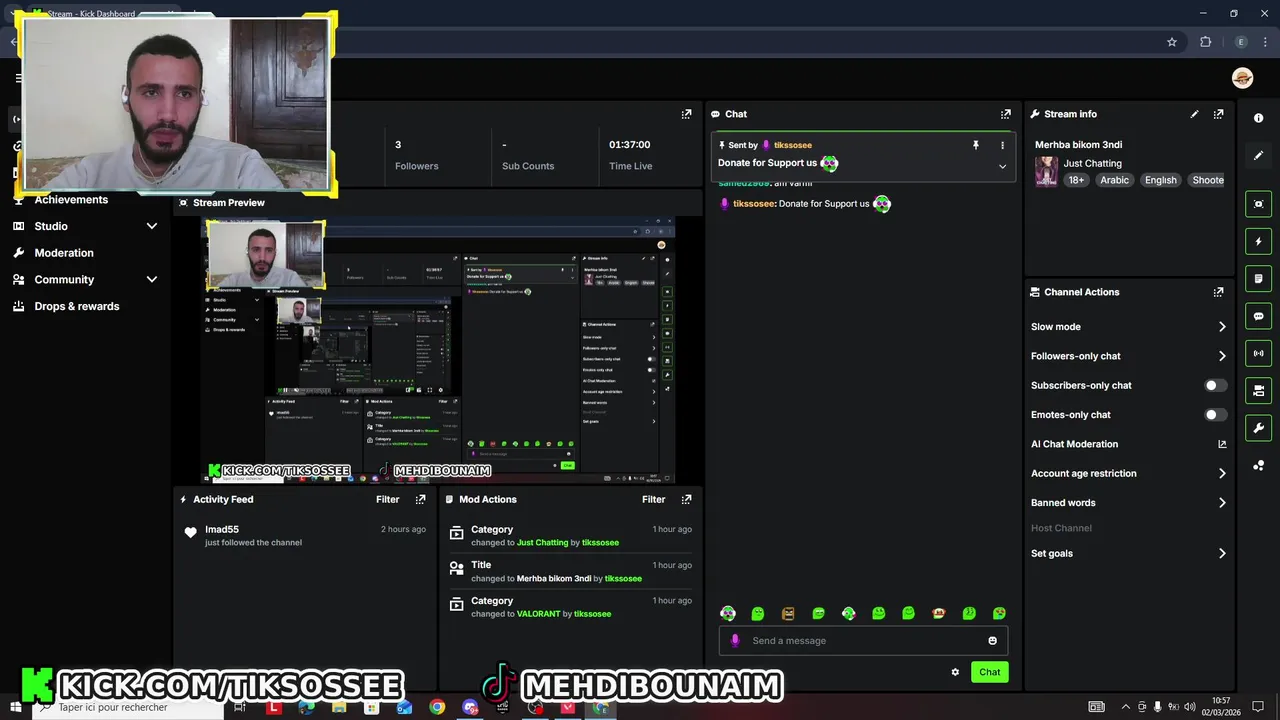The image size is (1280, 720).
Task: Toggle Emotes-only chat switch
Action: pos(1215,414)
